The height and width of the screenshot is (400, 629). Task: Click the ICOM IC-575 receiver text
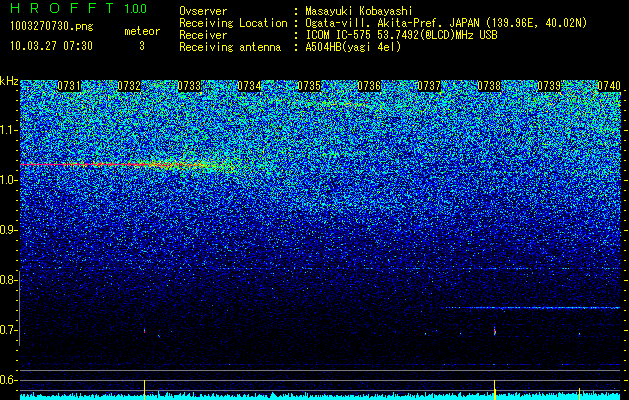point(401,35)
